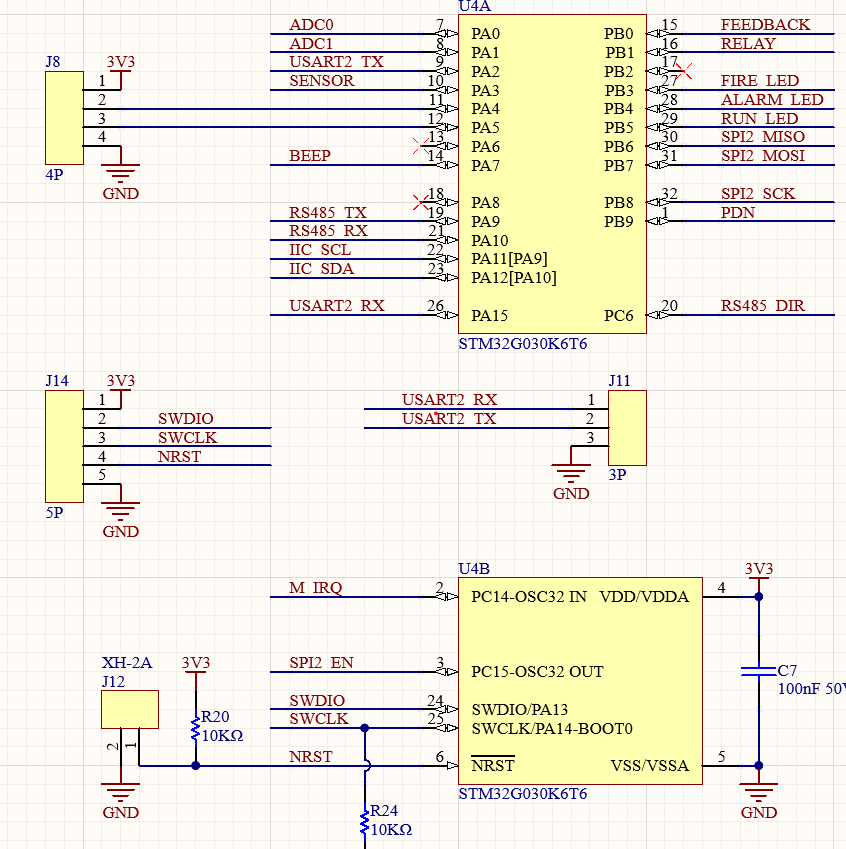Click the 10KΩ value of R24
Viewport: 846px width, 849px height.
pyautogui.click(x=392, y=830)
